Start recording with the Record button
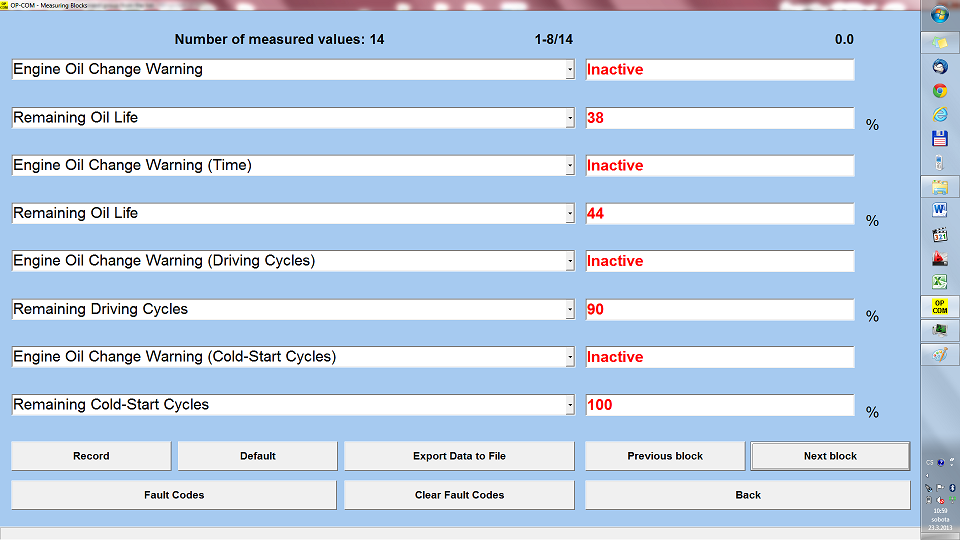 (x=91, y=456)
